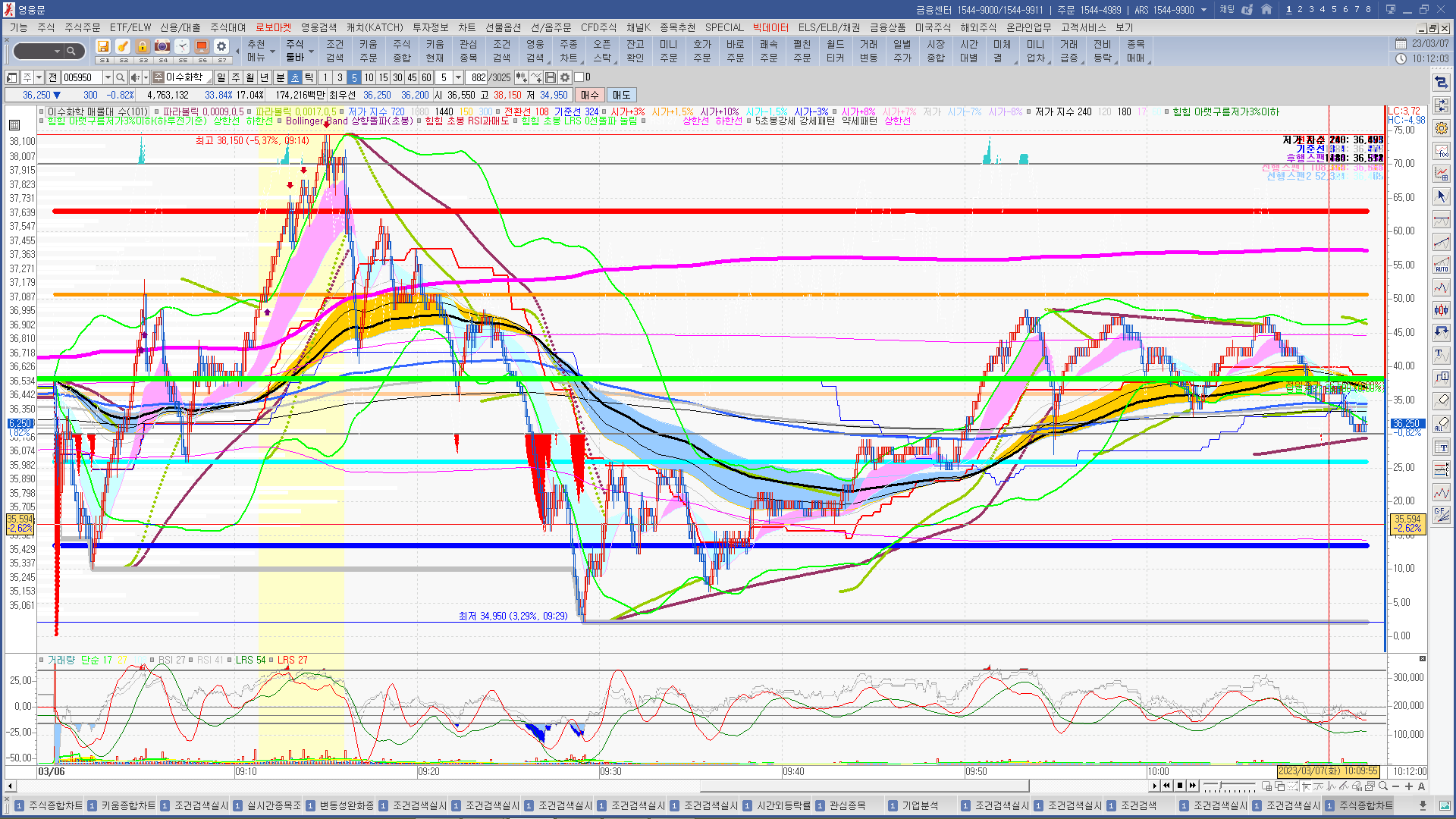Click the 매수 buy button
The width and height of the screenshot is (1456, 819).
590,95
